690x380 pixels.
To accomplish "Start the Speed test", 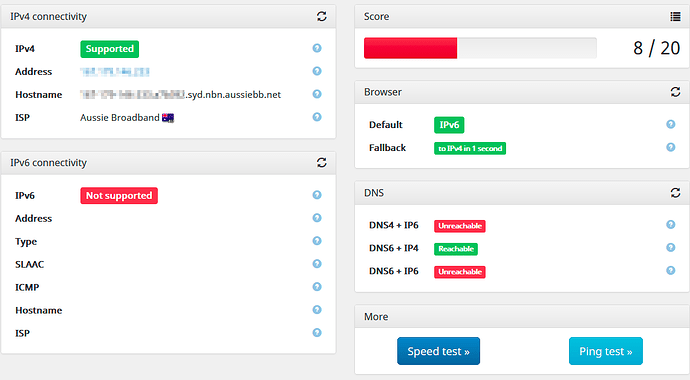I will tap(438, 351).
